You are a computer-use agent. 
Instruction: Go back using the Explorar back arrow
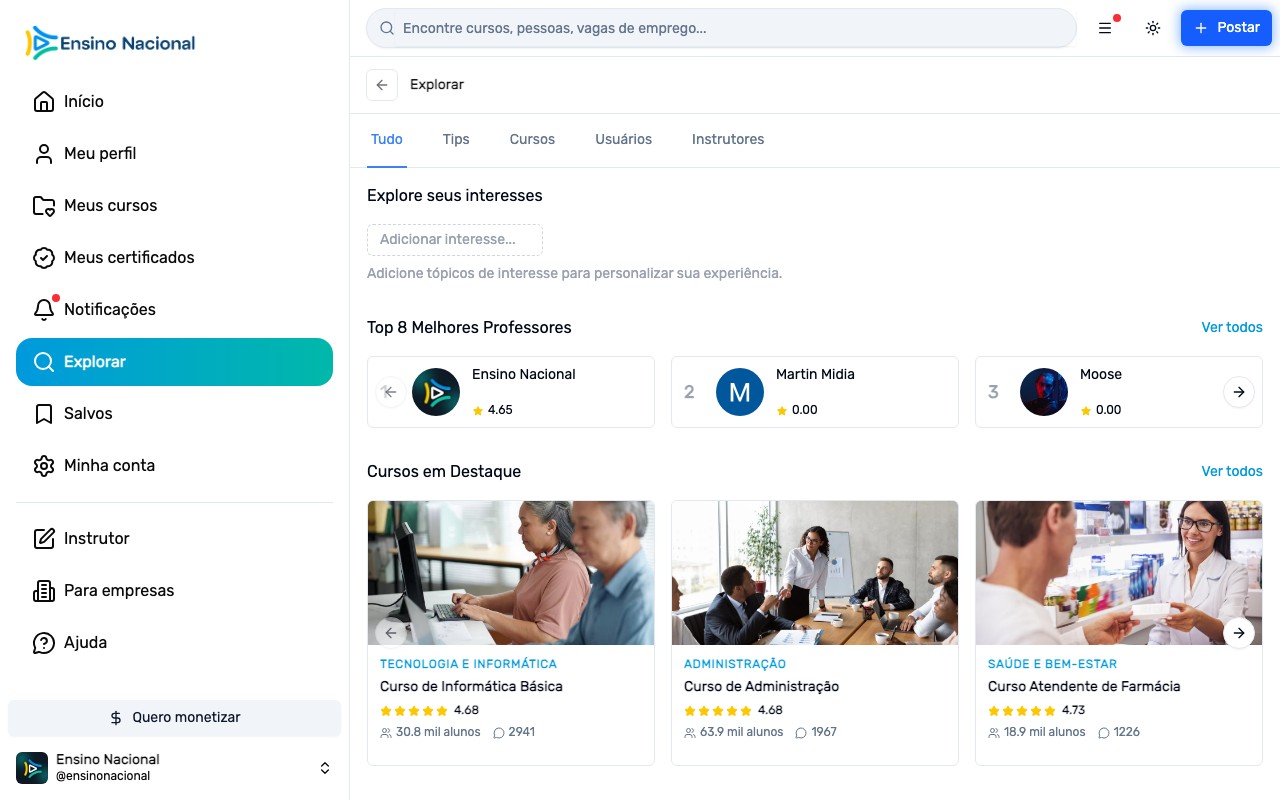(x=382, y=85)
